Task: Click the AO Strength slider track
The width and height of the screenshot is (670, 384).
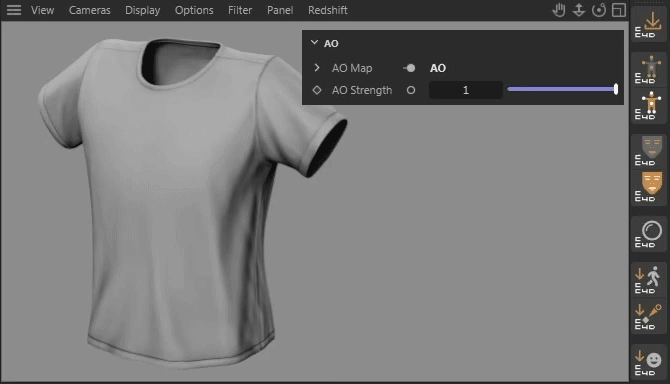Action: click(562, 89)
